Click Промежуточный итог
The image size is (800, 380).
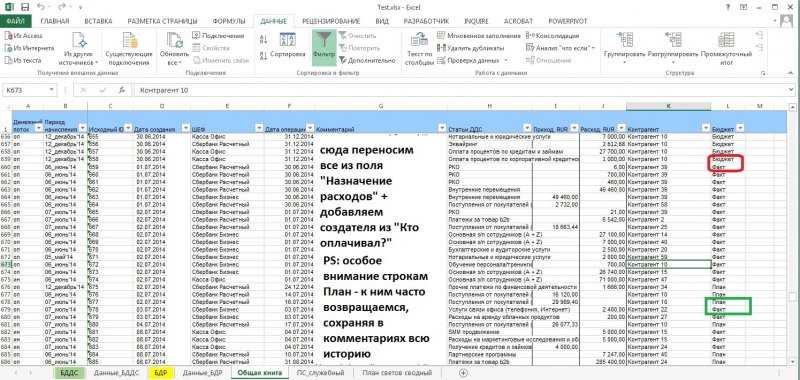coord(726,49)
